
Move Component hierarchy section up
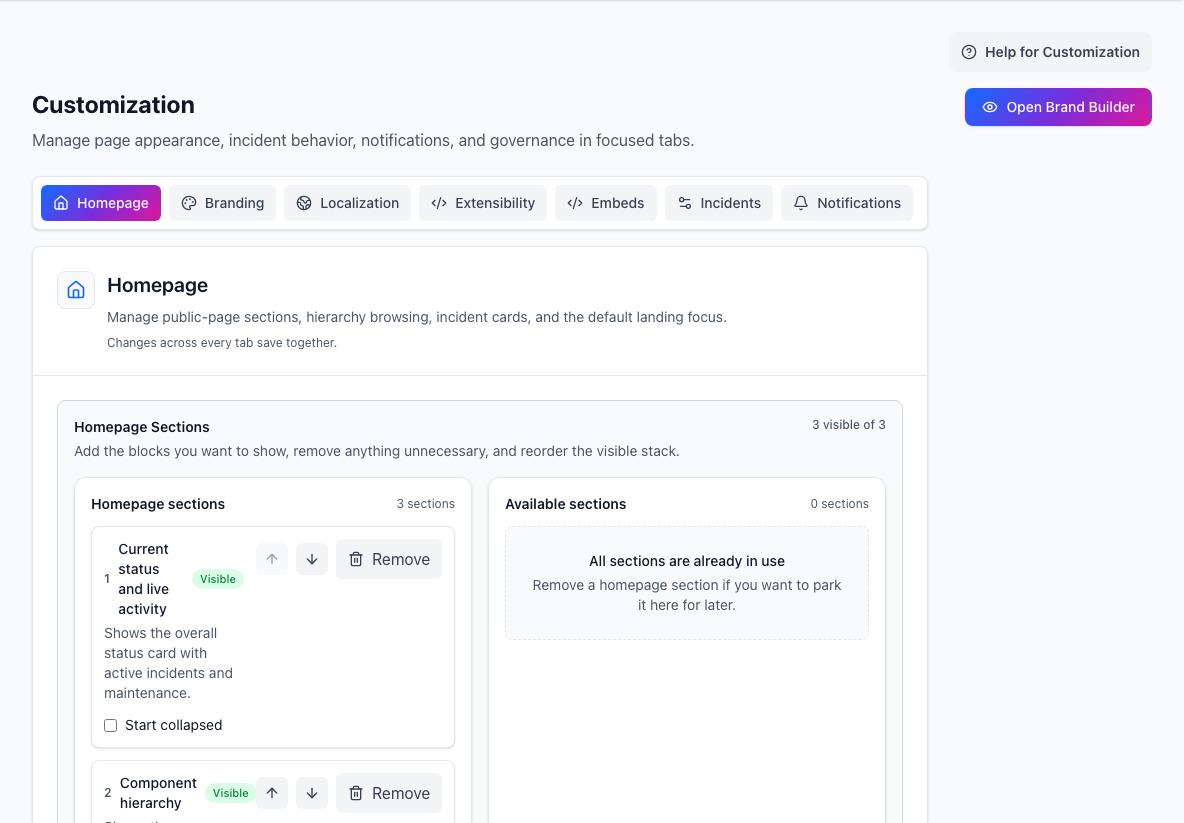click(x=272, y=794)
